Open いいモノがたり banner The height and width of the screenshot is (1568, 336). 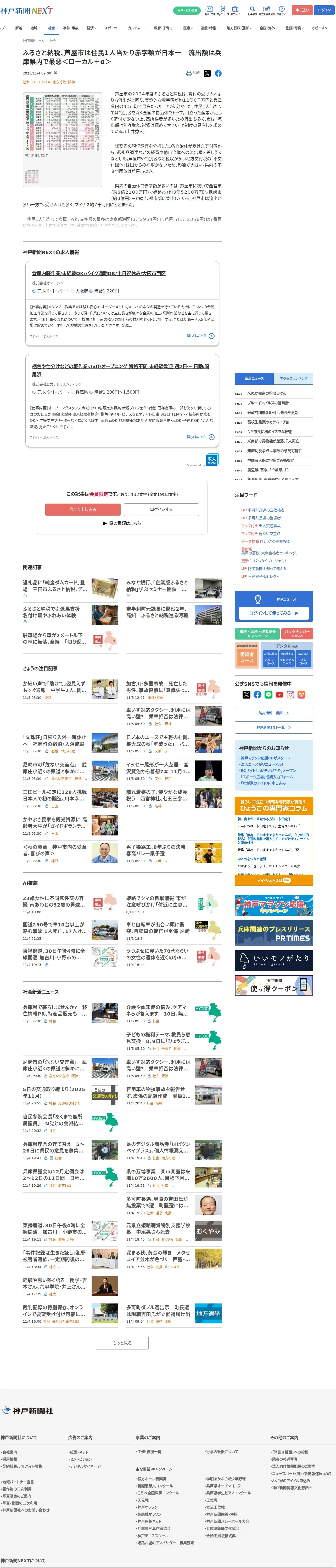coord(274,960)
